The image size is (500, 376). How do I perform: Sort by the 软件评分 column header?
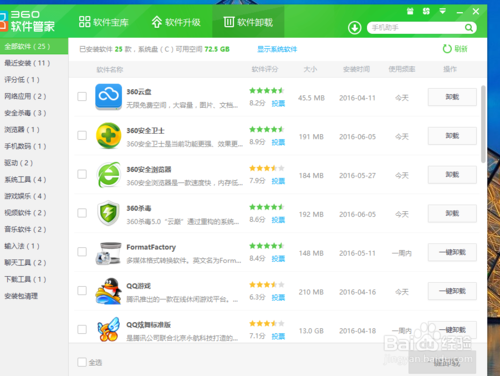(265, 69)
